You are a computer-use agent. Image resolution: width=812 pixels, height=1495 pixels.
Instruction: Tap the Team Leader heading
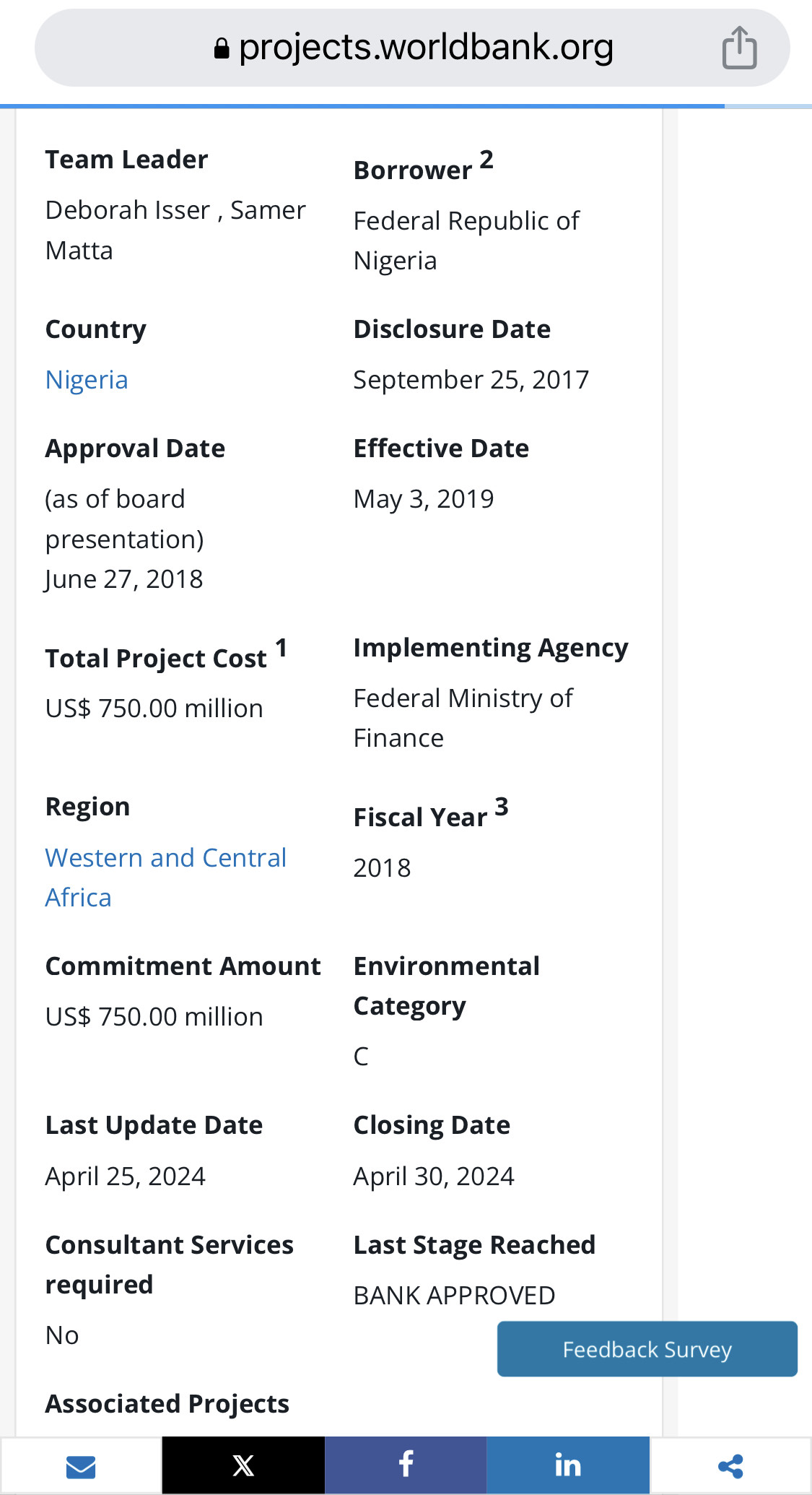127,160
